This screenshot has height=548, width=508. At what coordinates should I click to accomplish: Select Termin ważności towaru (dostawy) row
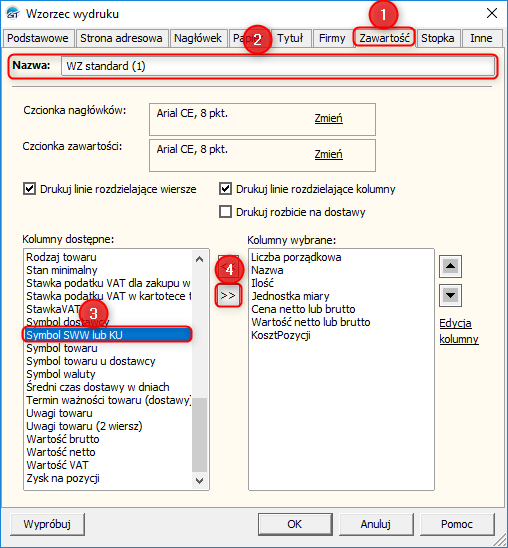point(108,400)
